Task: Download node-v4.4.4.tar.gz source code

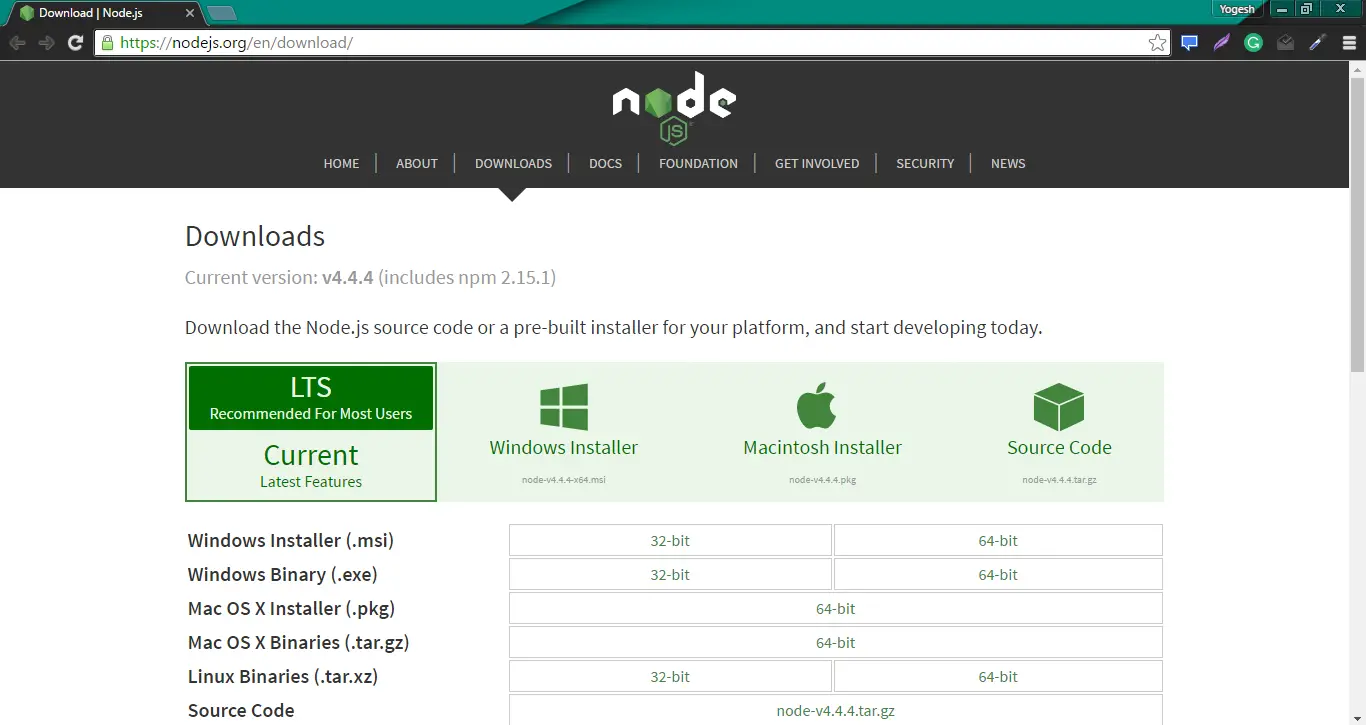Action: coord(836,710)
